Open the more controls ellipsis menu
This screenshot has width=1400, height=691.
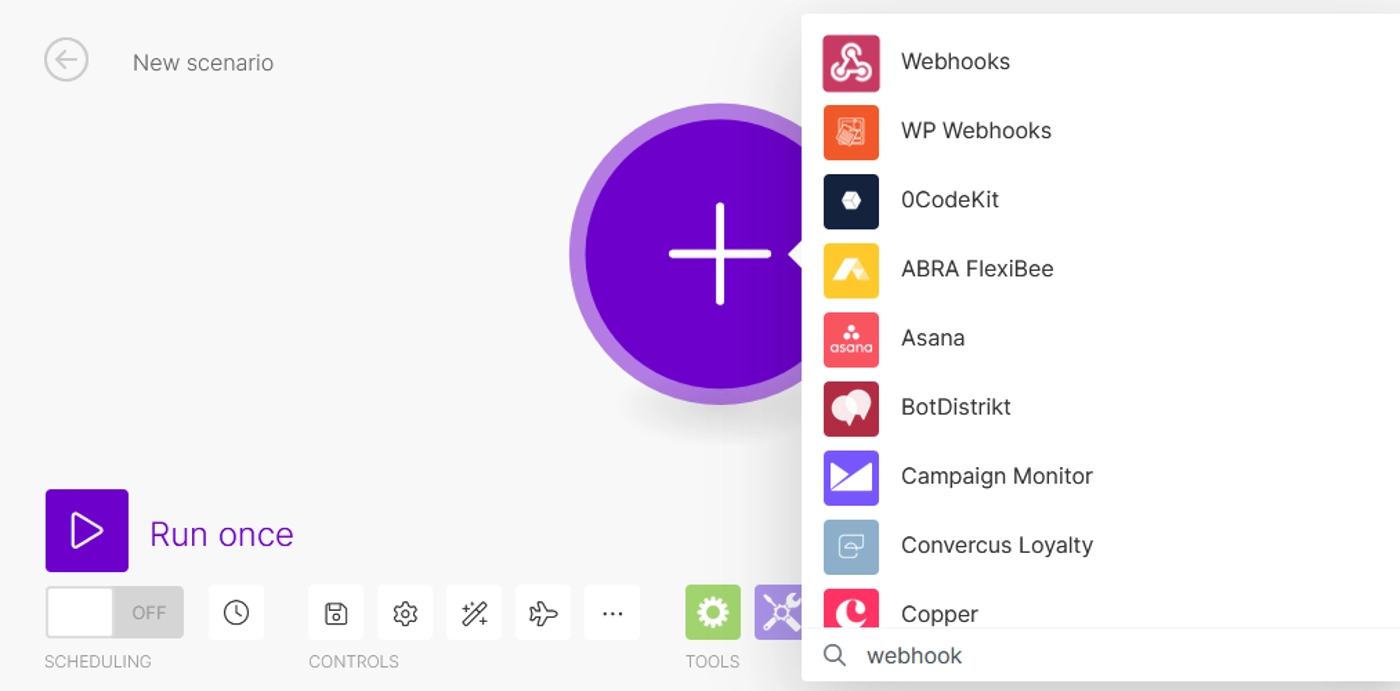coord(612,613)
